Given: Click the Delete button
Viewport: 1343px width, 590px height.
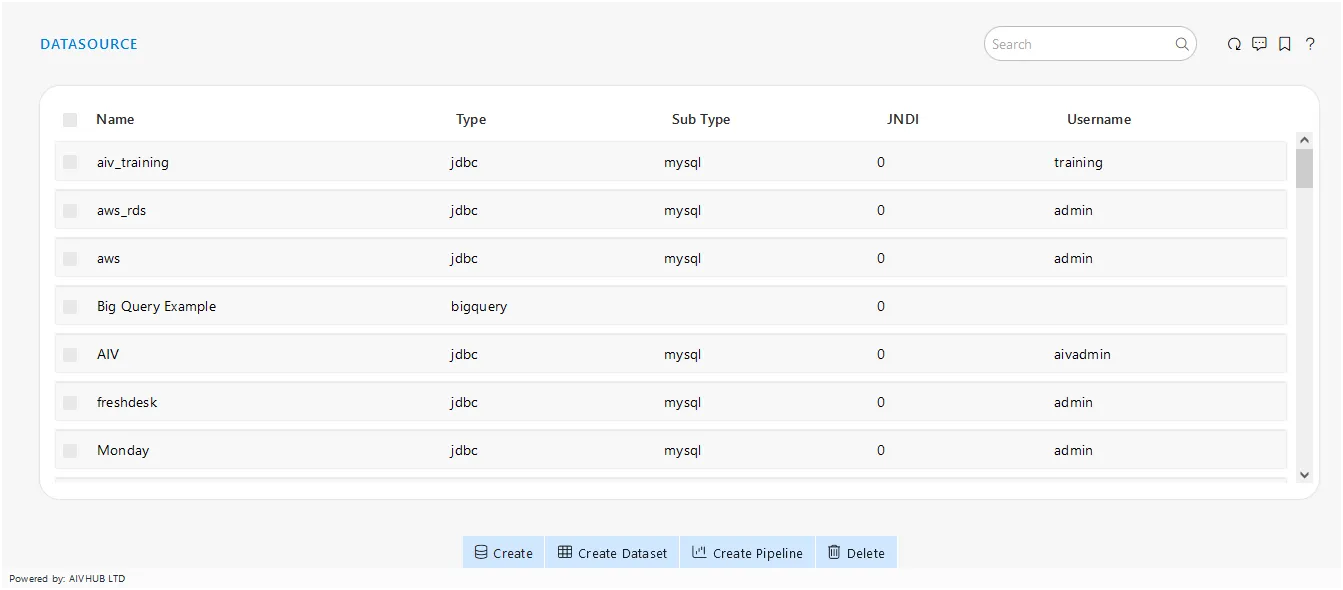Looking at the screenshot, I should pos(856,553).
